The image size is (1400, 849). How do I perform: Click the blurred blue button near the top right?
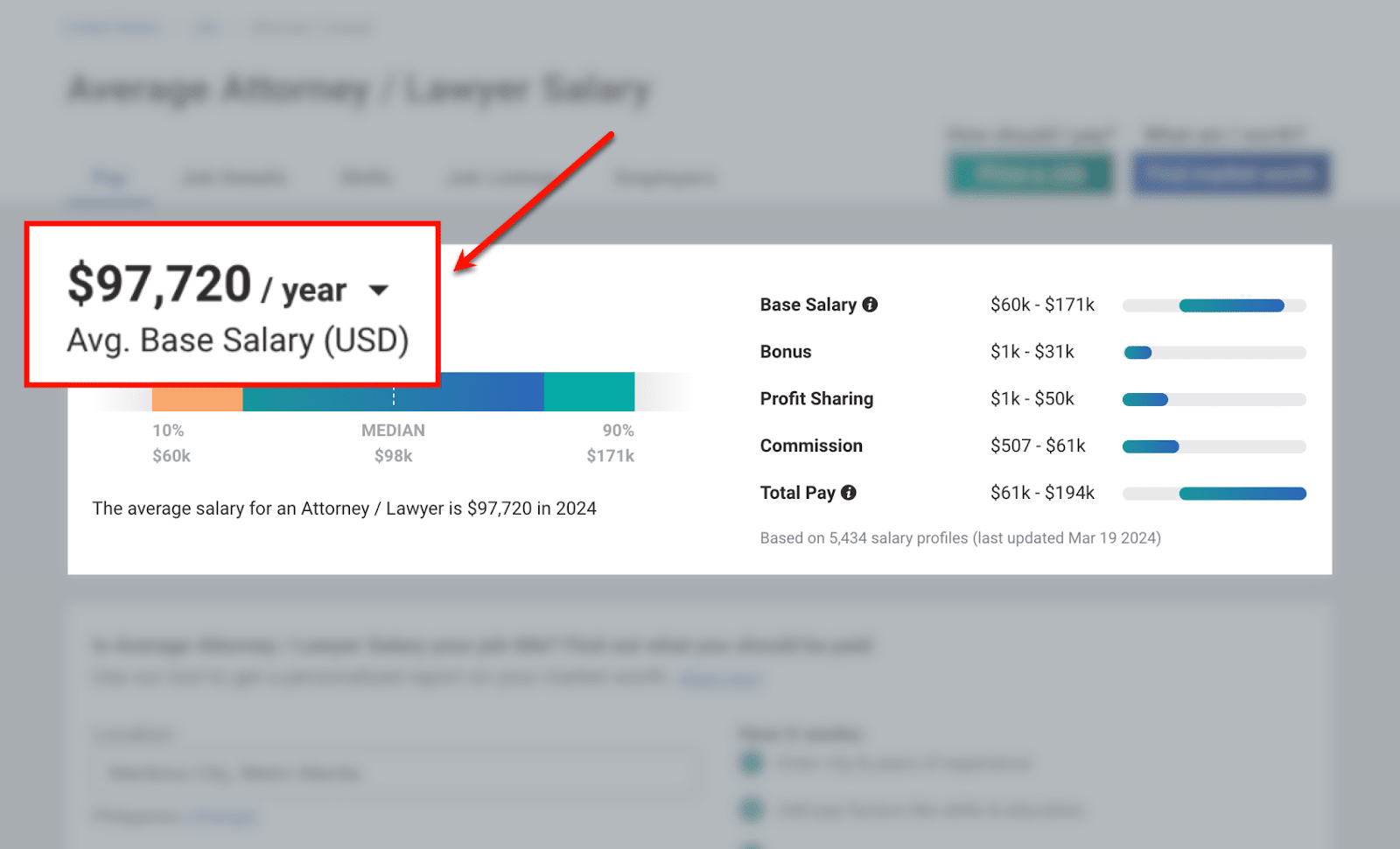point(1230,173)
